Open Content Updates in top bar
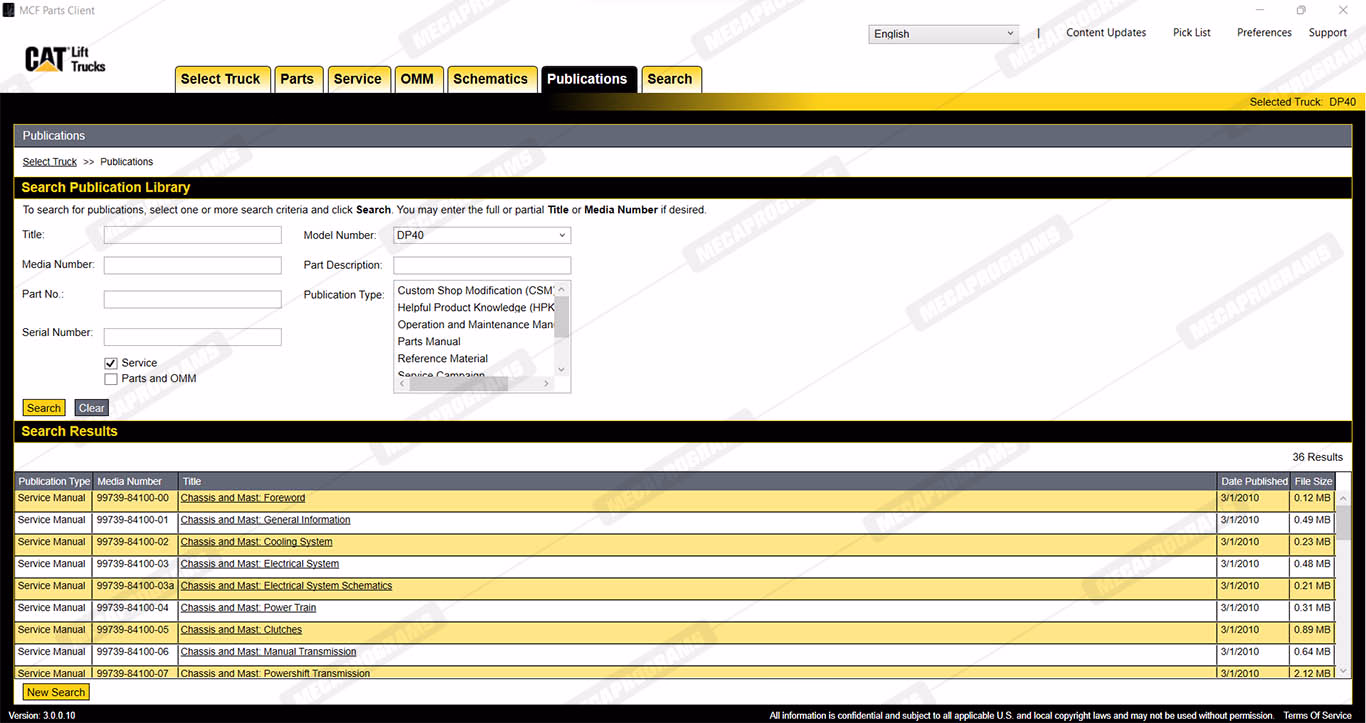 pos(1106,33)
